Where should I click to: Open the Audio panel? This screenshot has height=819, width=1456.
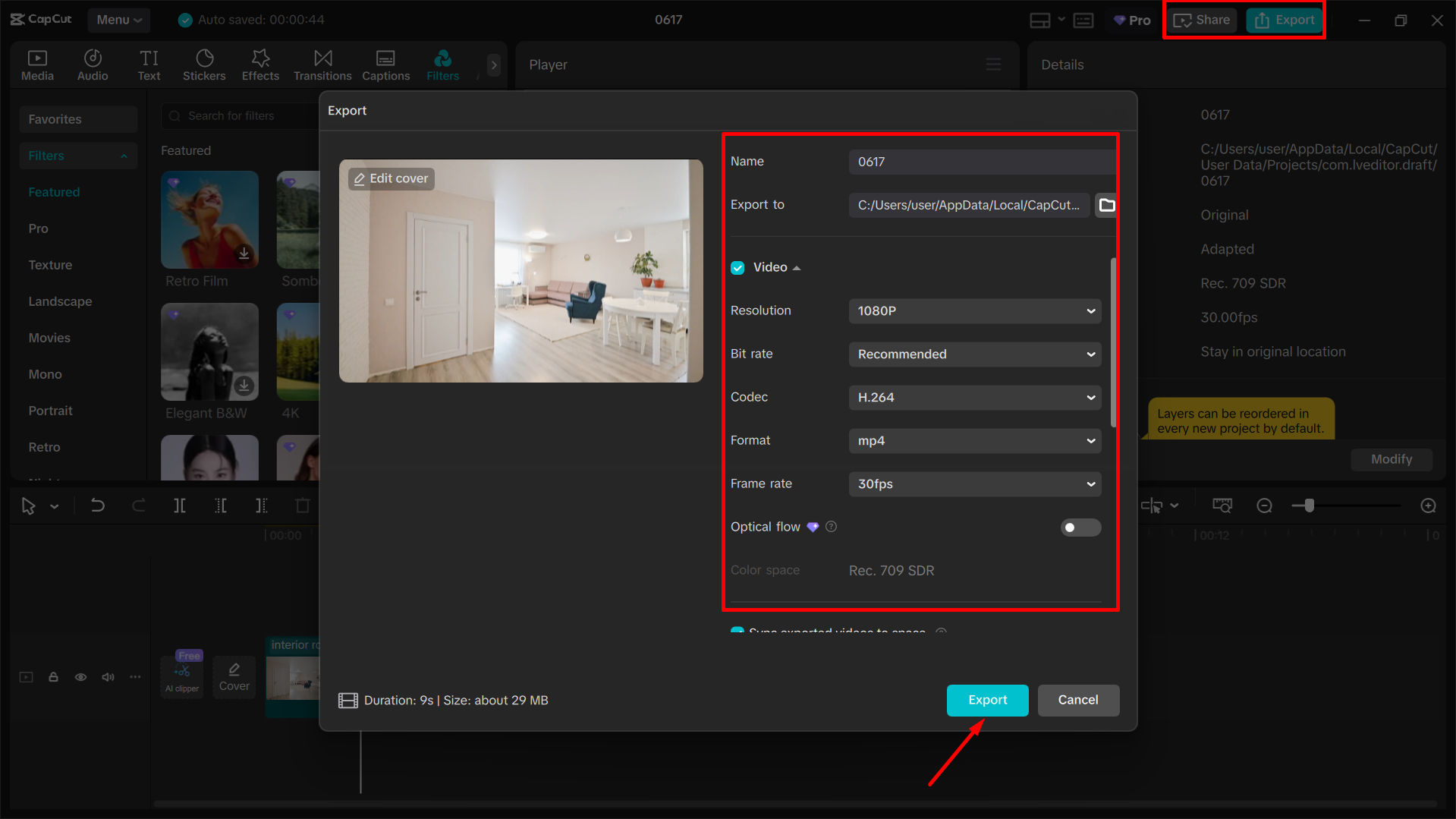coord(92,65)
